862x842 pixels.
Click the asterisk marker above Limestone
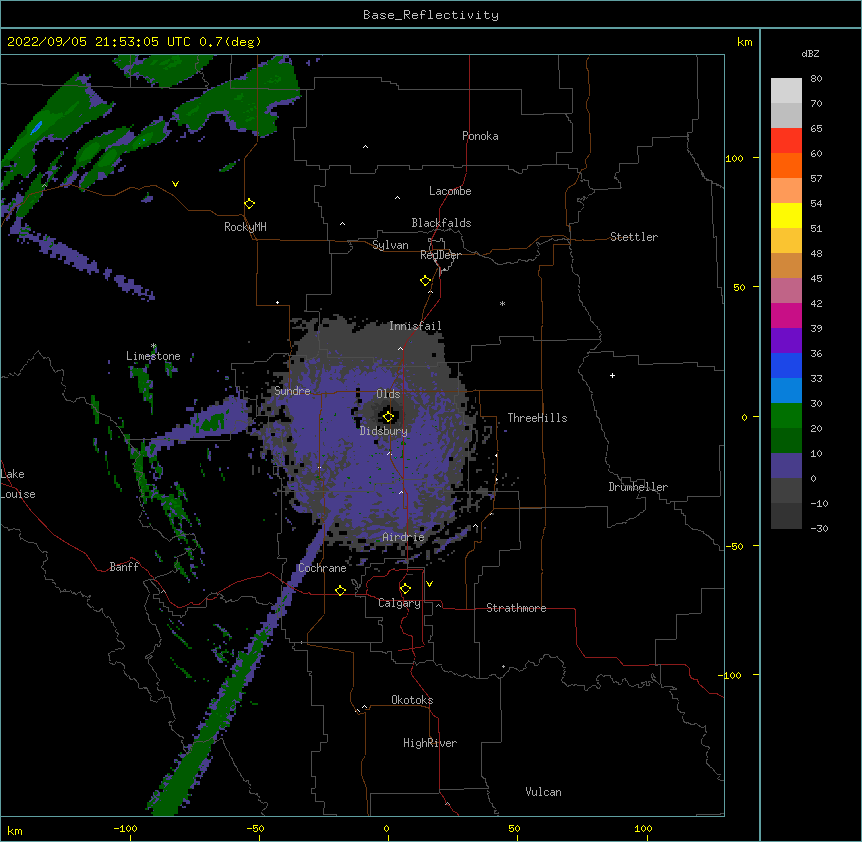click(153, 346)
